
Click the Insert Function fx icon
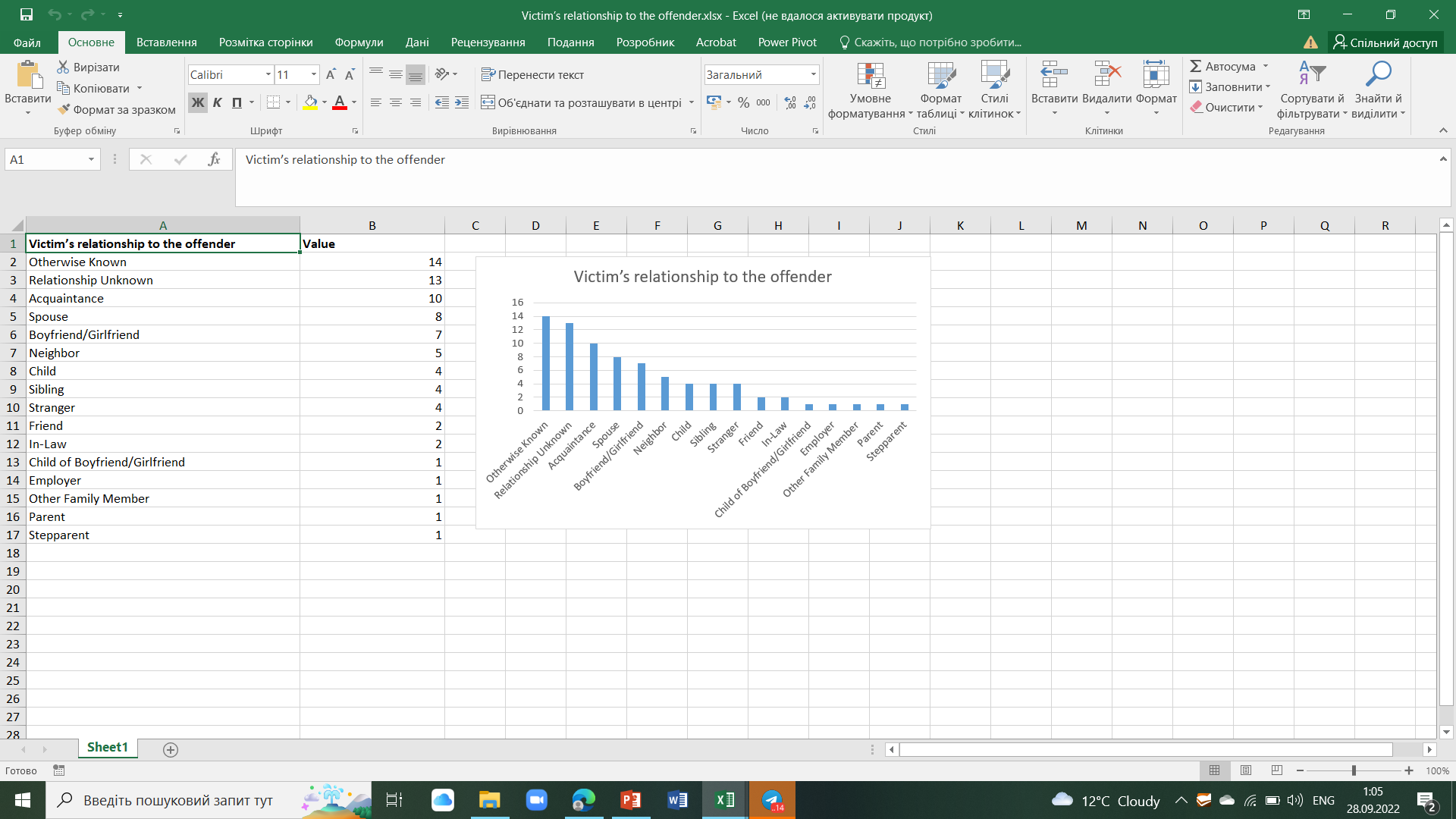[x=214, y=159]
